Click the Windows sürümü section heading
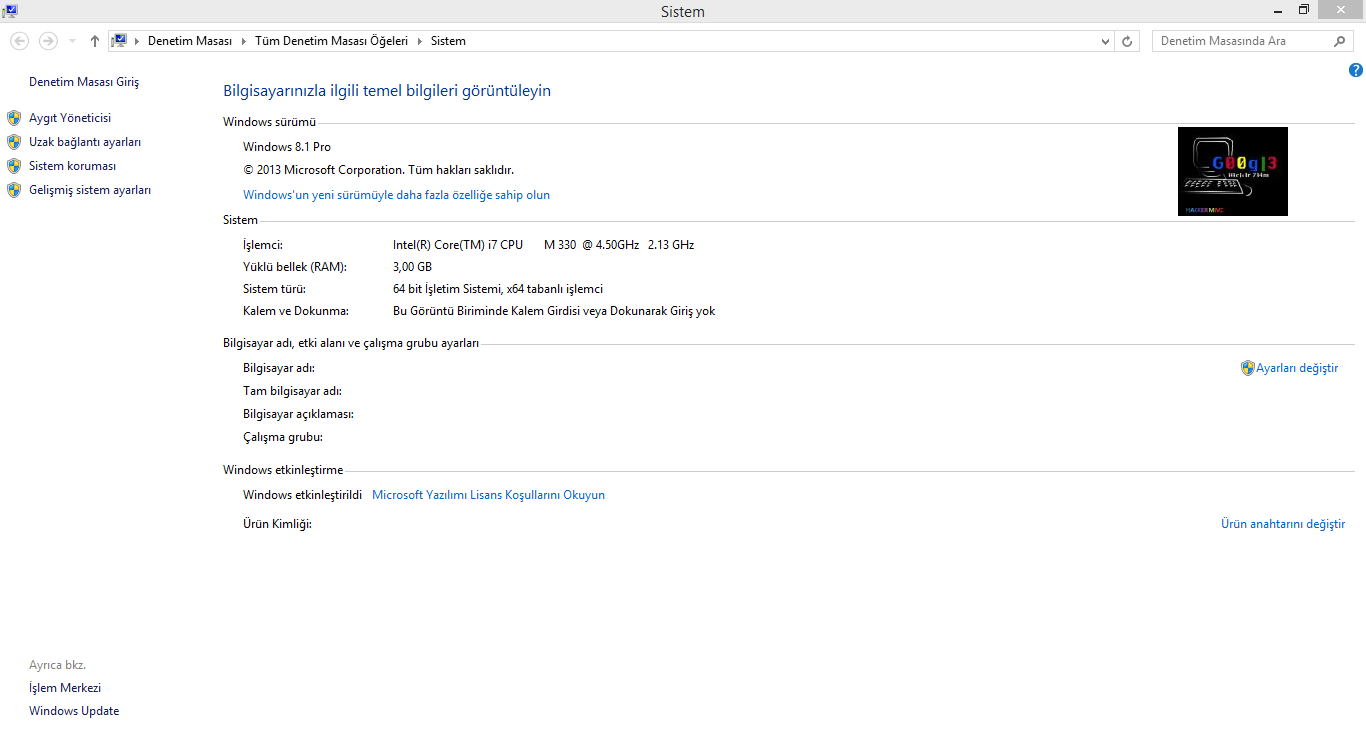 [269, 122]
